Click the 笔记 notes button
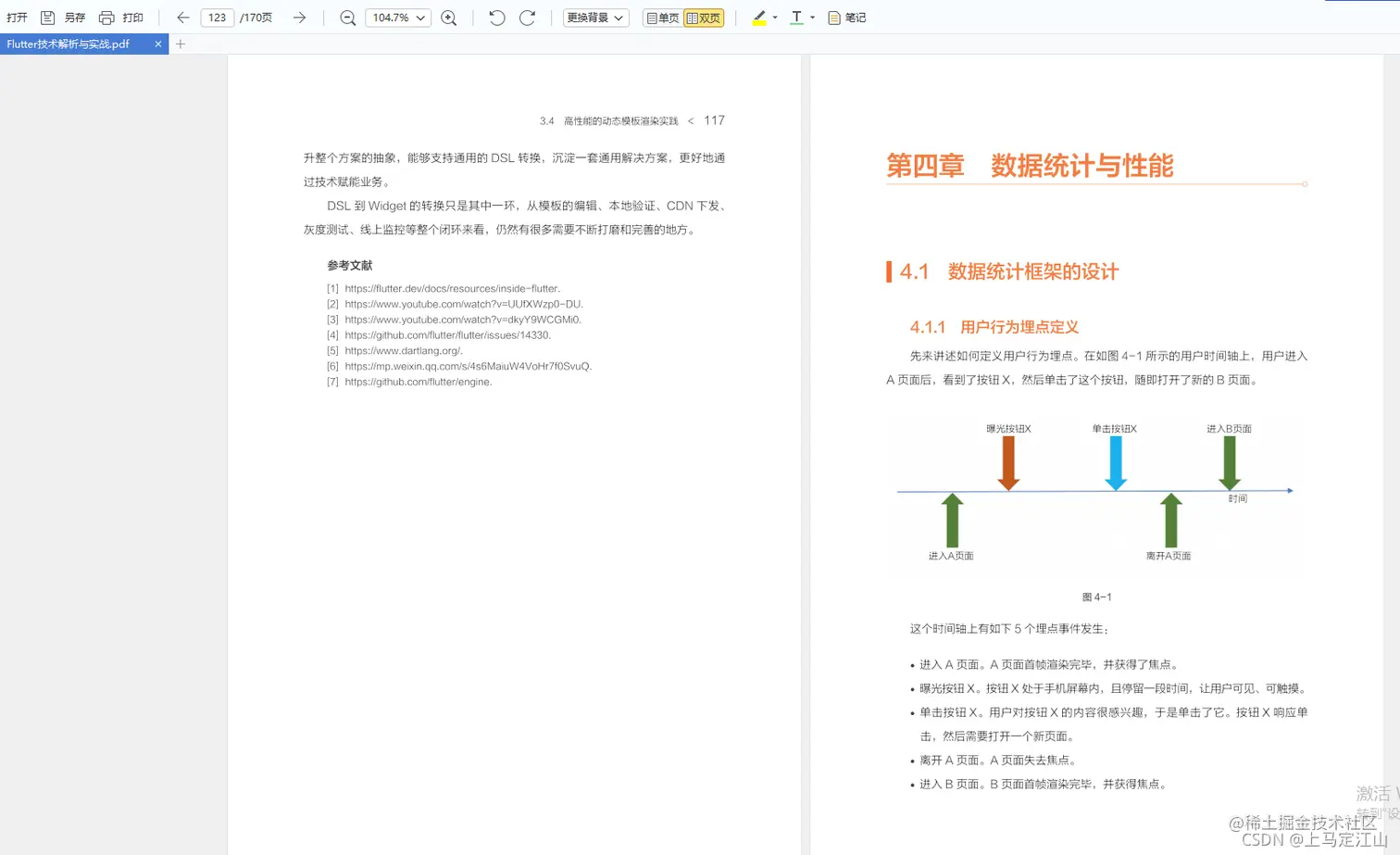Image resolution: width=1400 pixels, height=855 pixels. pos(846,18)
